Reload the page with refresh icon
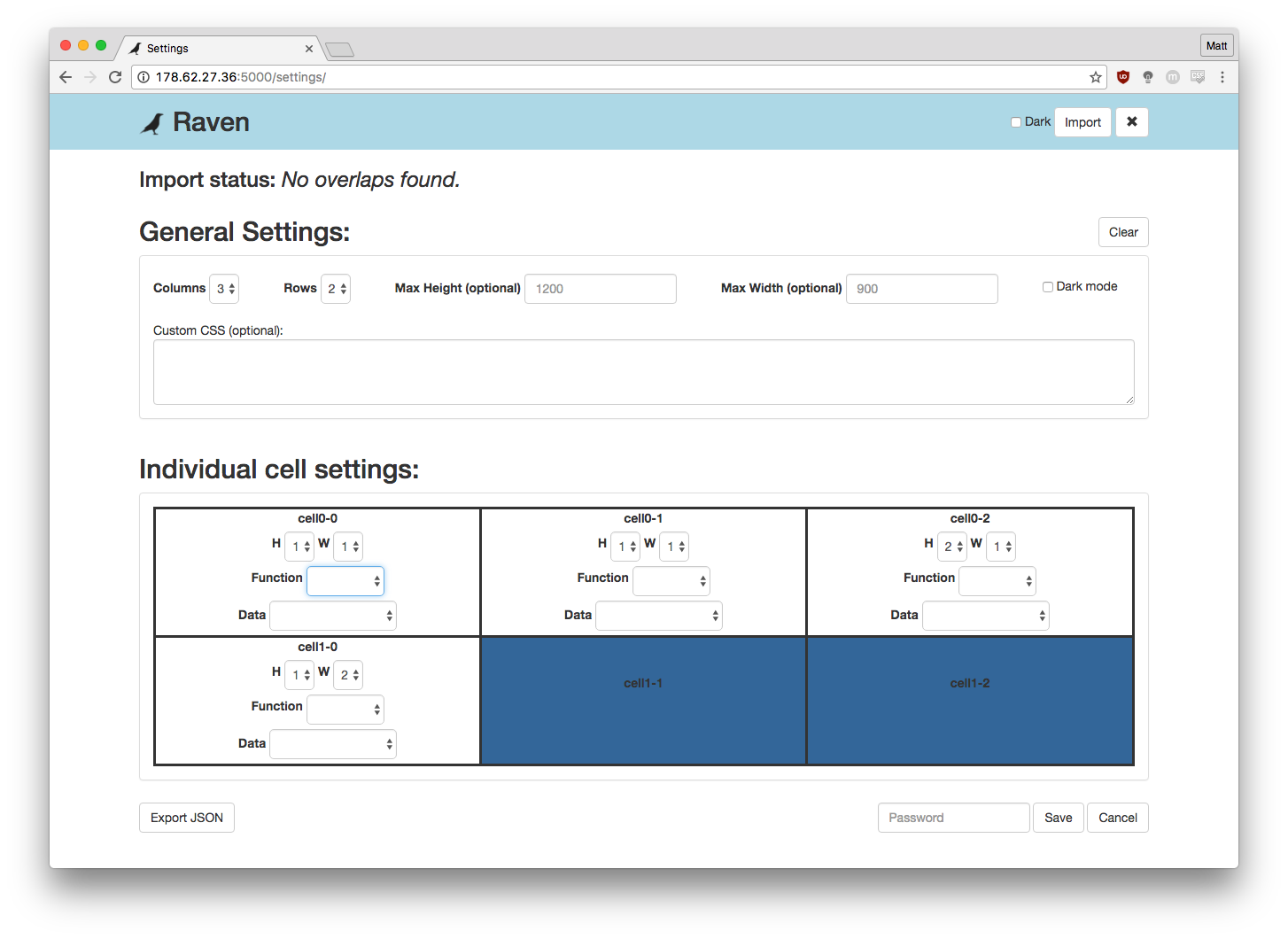 [x=115, y=77]
